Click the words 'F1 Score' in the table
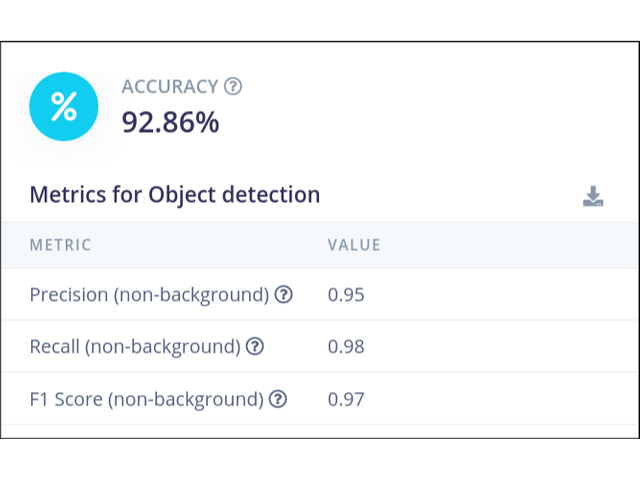 click(x=66, y=399)
